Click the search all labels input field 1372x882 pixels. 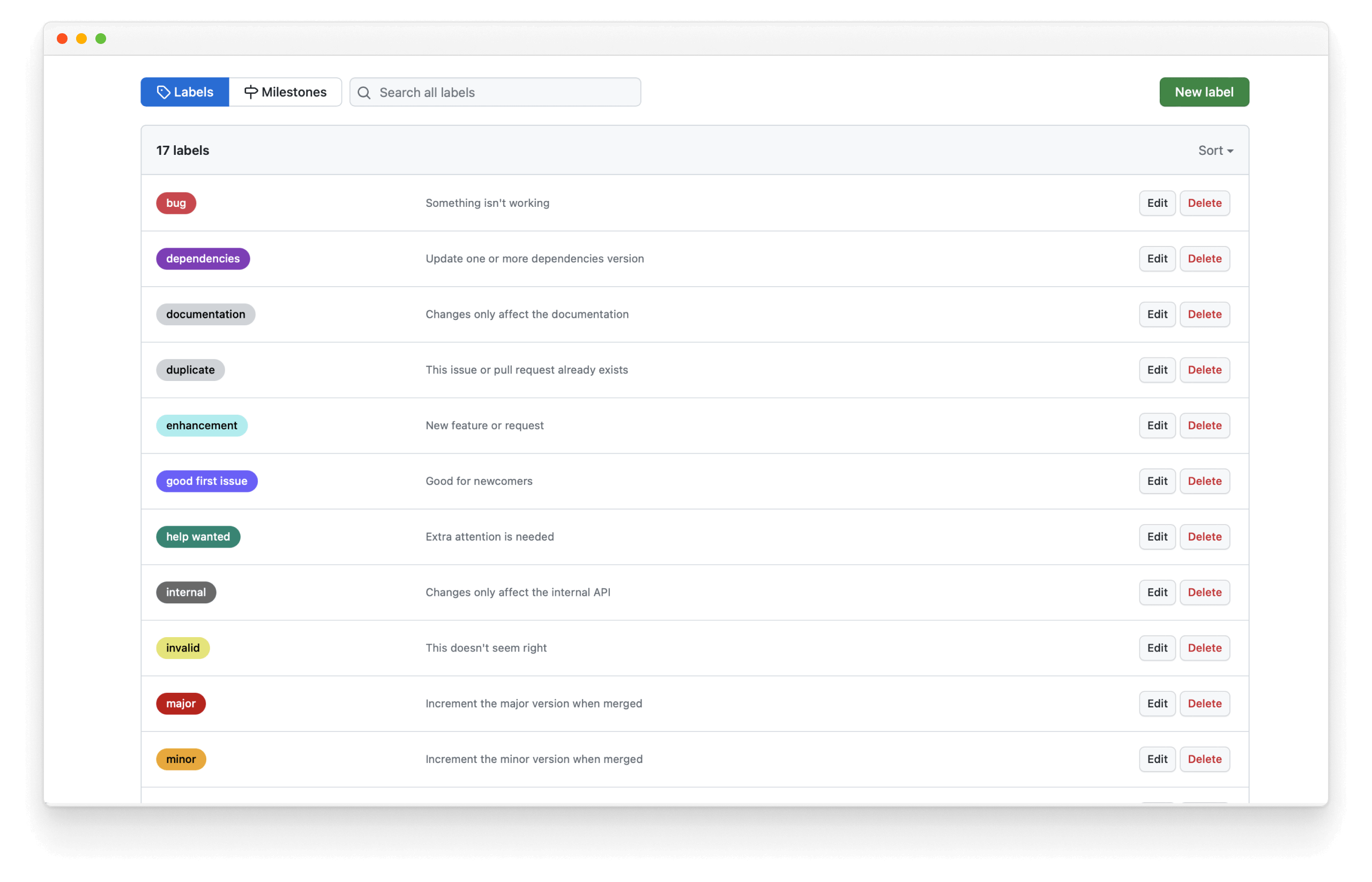point(494,92)
